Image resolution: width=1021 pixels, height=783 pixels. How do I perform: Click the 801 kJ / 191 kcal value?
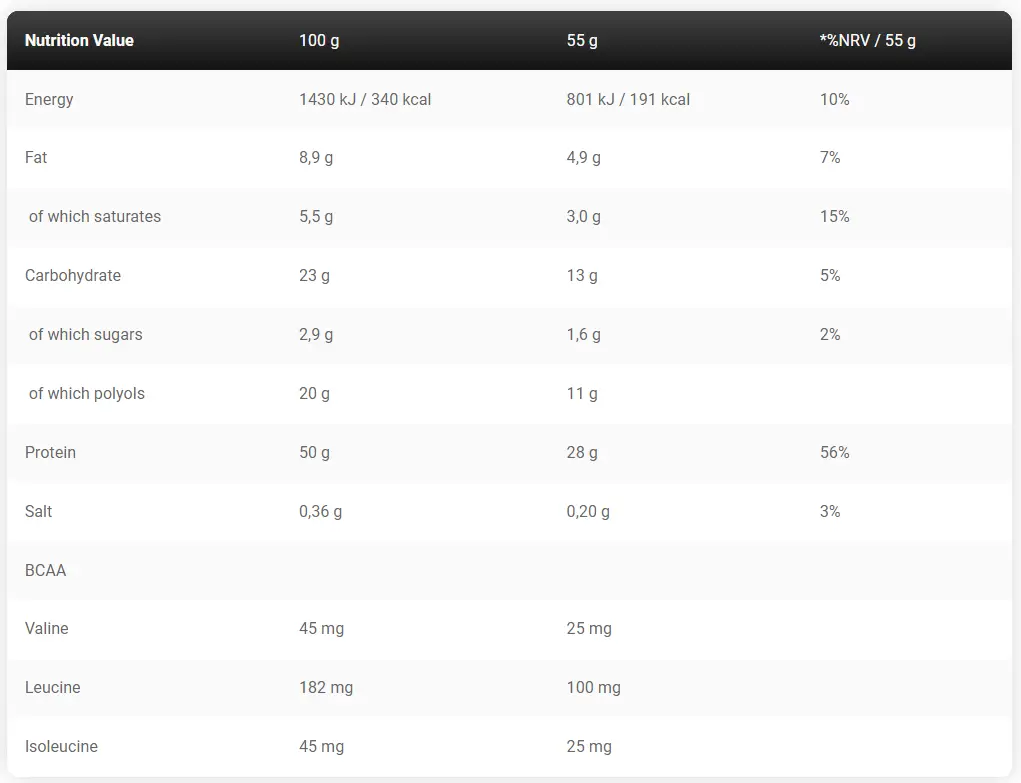pos(628,99)
